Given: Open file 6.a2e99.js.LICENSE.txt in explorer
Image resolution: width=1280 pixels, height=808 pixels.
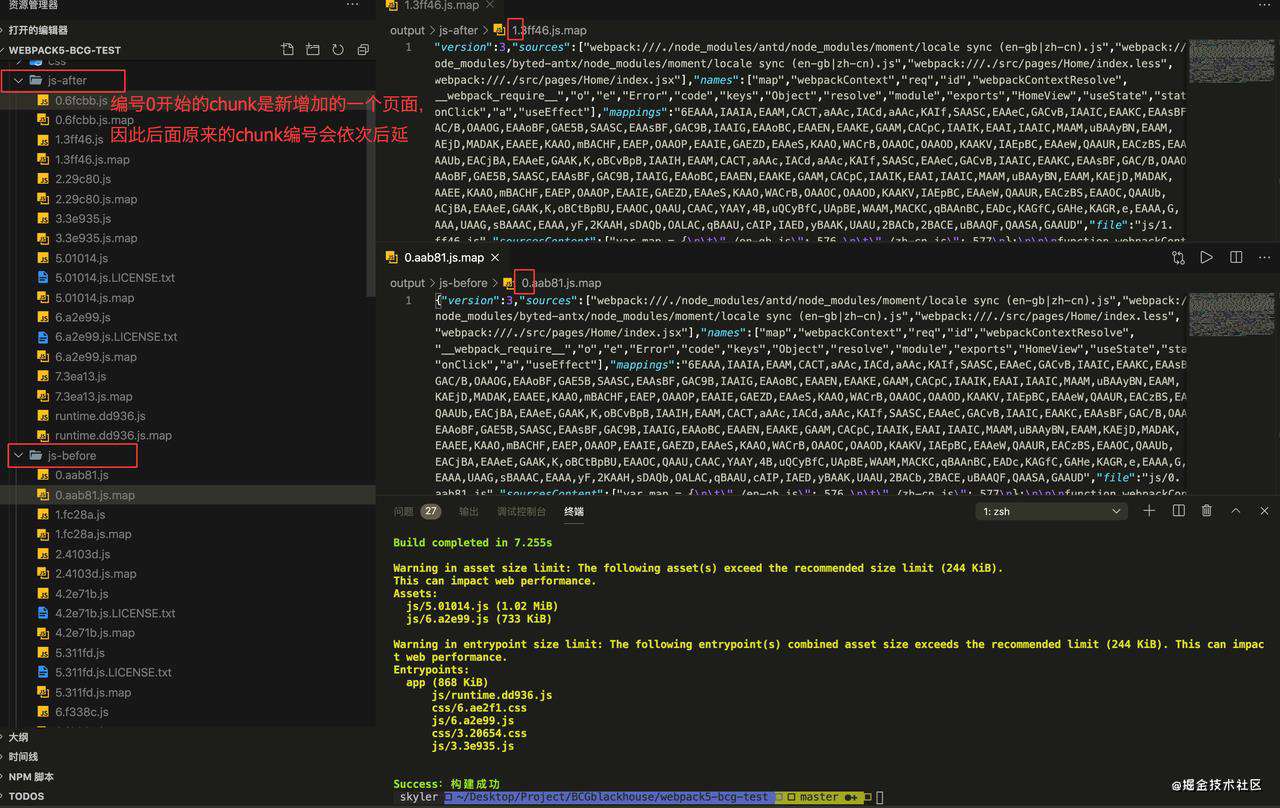Looking at the screenshot, I should (x=116, y=337).
